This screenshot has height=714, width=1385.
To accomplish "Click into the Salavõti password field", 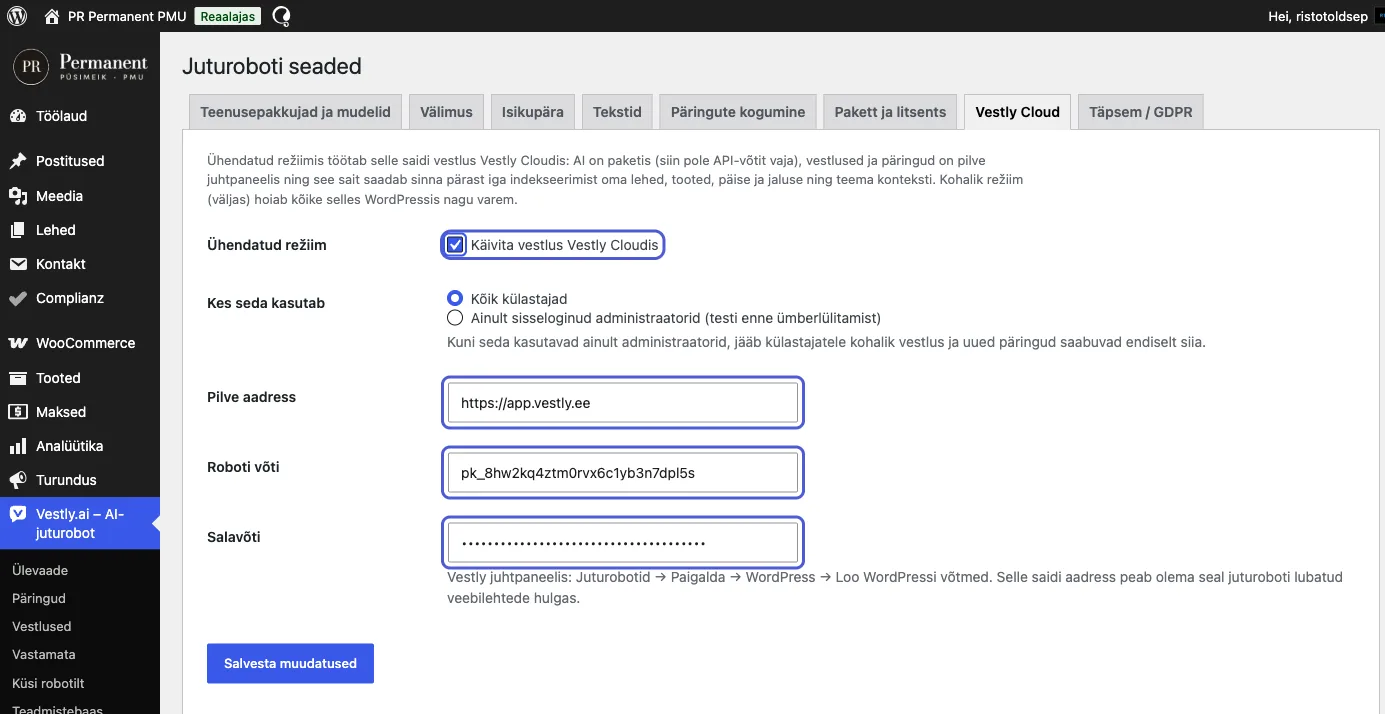I will 623,543.
